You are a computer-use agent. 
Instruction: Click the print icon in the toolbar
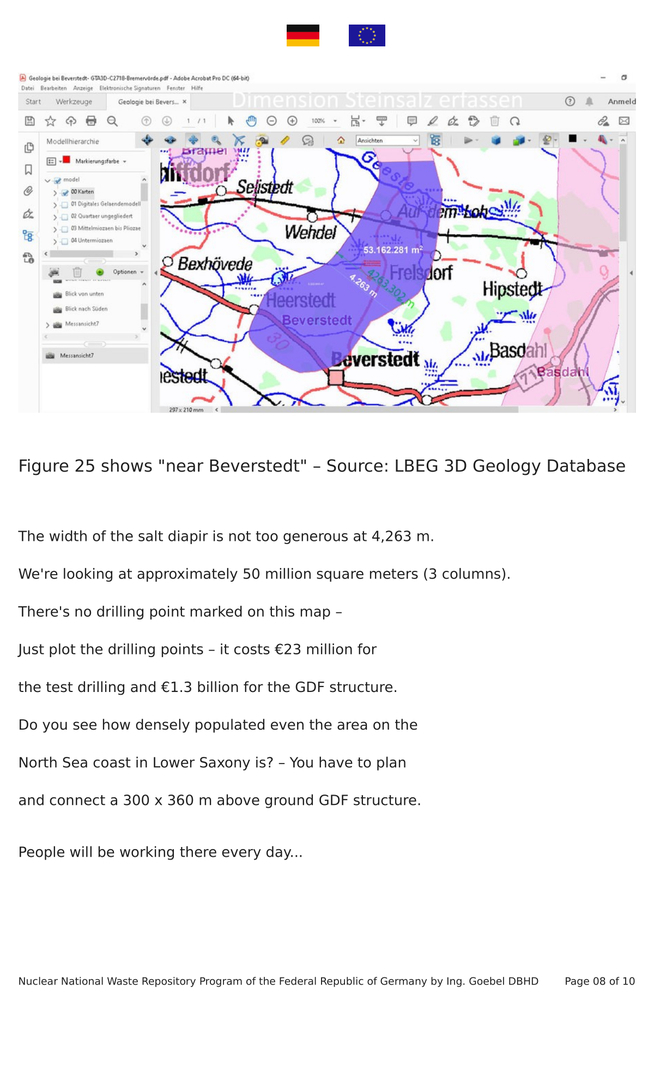(91, 121)
